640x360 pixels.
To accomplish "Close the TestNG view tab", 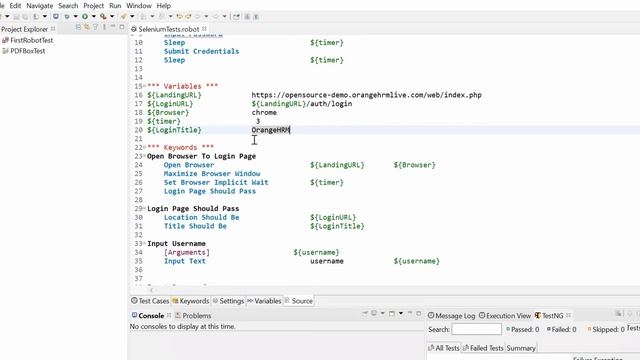I will pos(568,315).
